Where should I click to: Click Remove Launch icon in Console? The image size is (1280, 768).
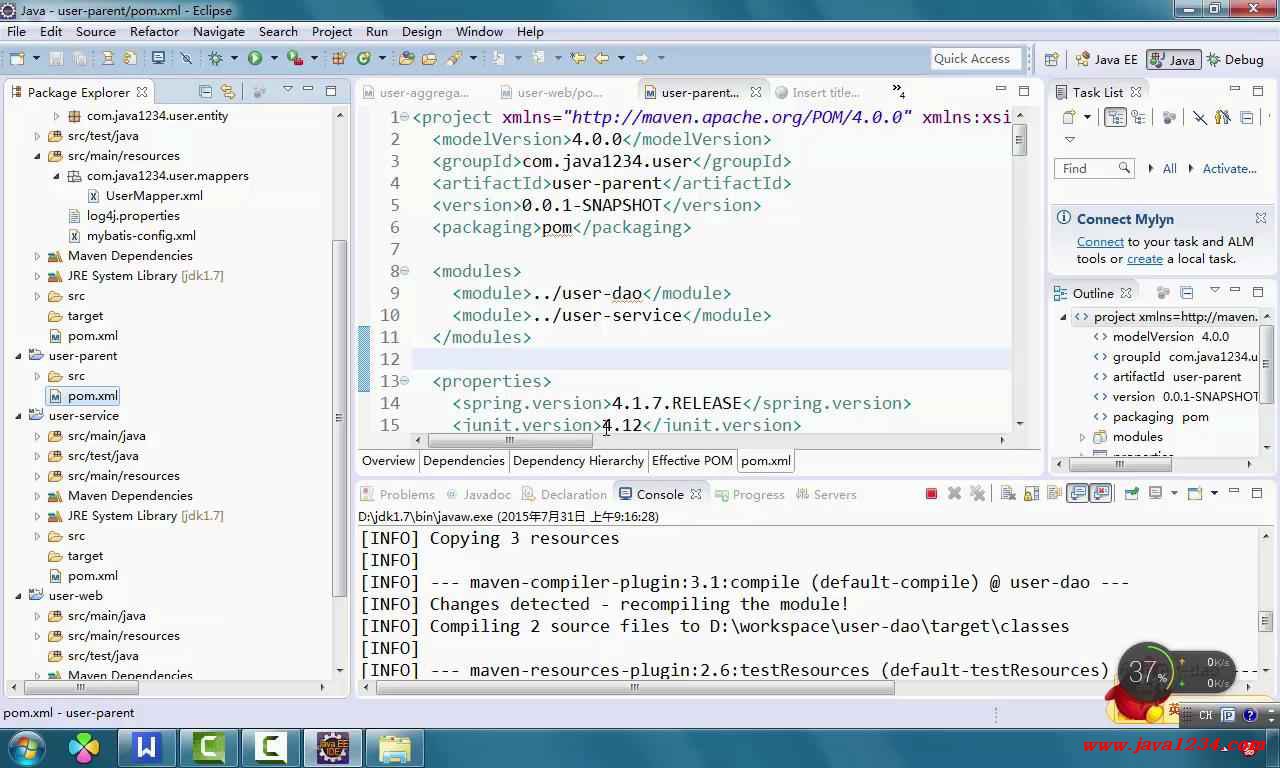click(x=954, y=494)
